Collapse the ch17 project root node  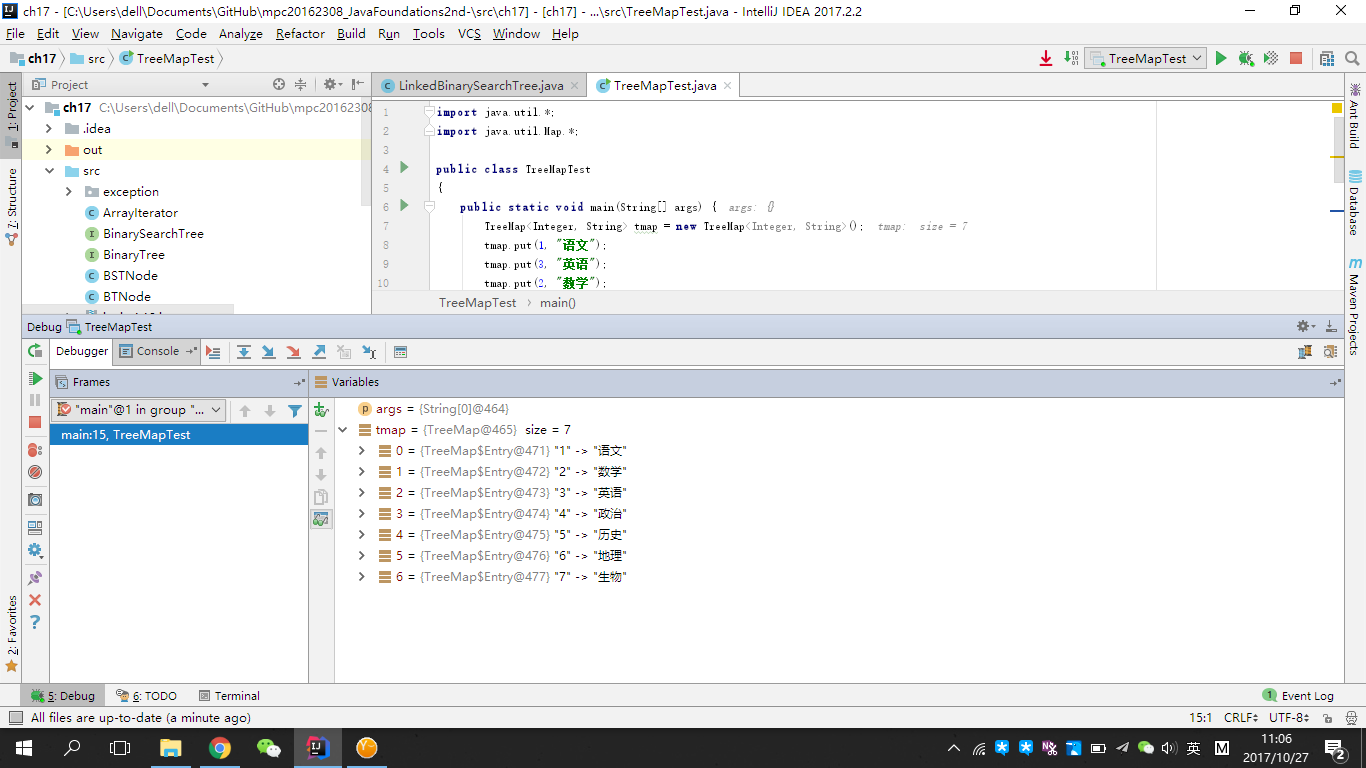pyautogui.click(x=29, y=107)
